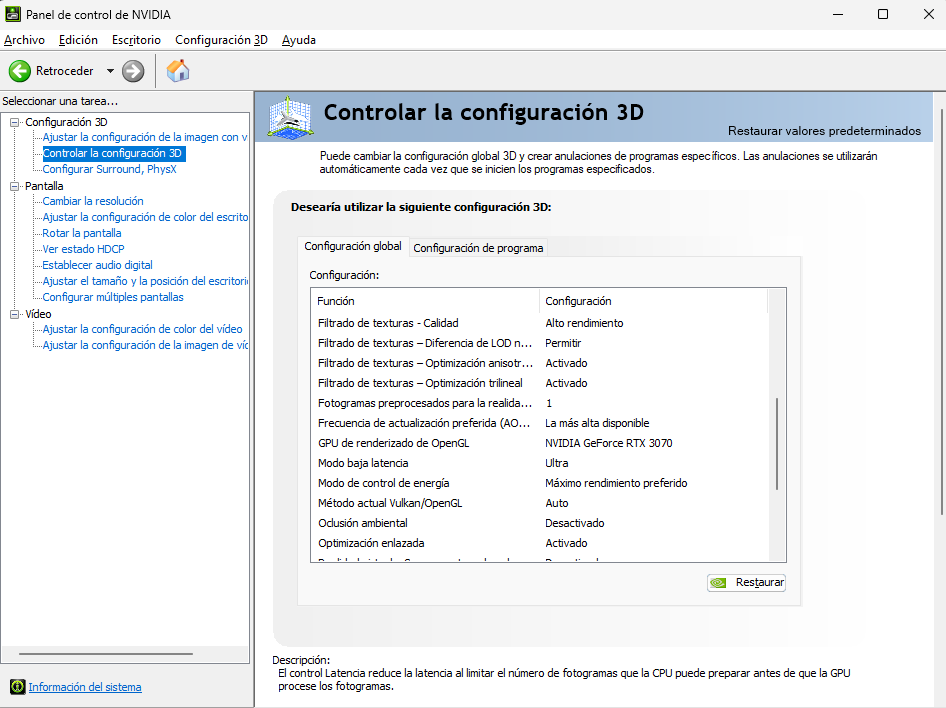
Task: Click the Función column header
Action: coord(425,301)
